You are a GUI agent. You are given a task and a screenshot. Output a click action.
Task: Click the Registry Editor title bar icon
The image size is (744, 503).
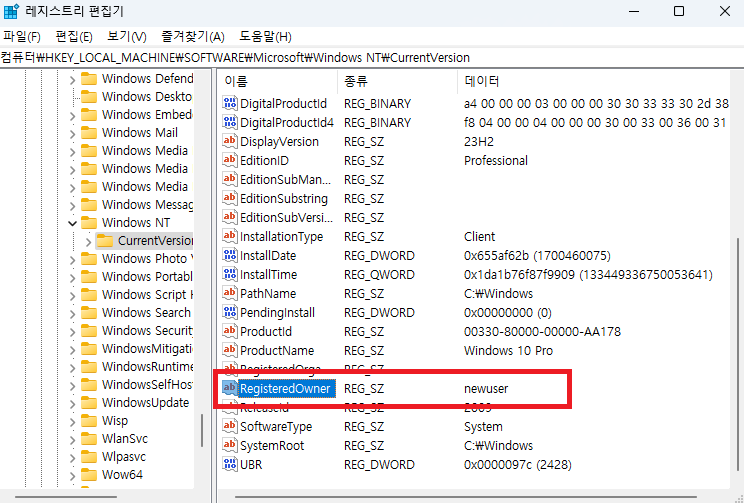pos(11,11)
